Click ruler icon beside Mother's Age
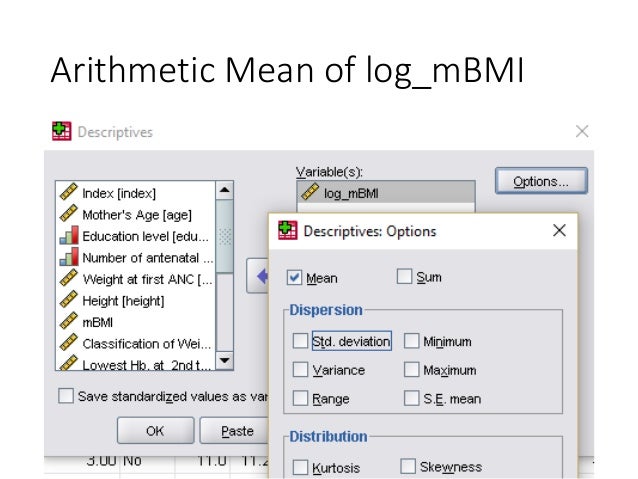Image resolution: width=638 pixels, height=479 pixels. (68, 214)
